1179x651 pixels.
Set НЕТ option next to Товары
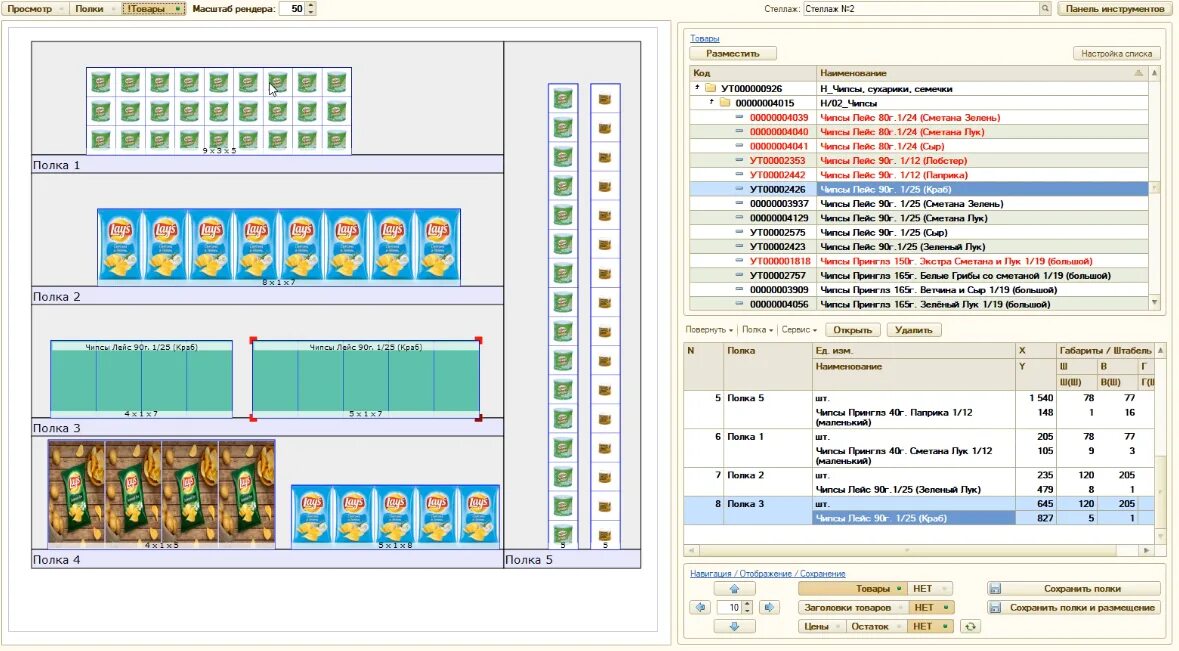[x=929, y=589]
